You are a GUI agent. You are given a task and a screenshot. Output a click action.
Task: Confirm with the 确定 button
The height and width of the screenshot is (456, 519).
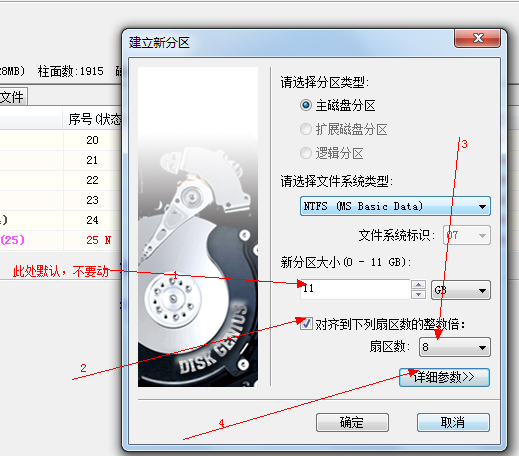click(352, 423)
